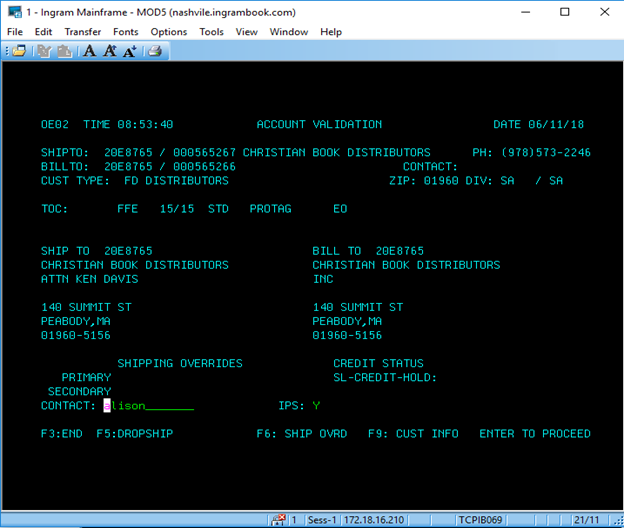Click the F9: CUST INFO label

413,434
